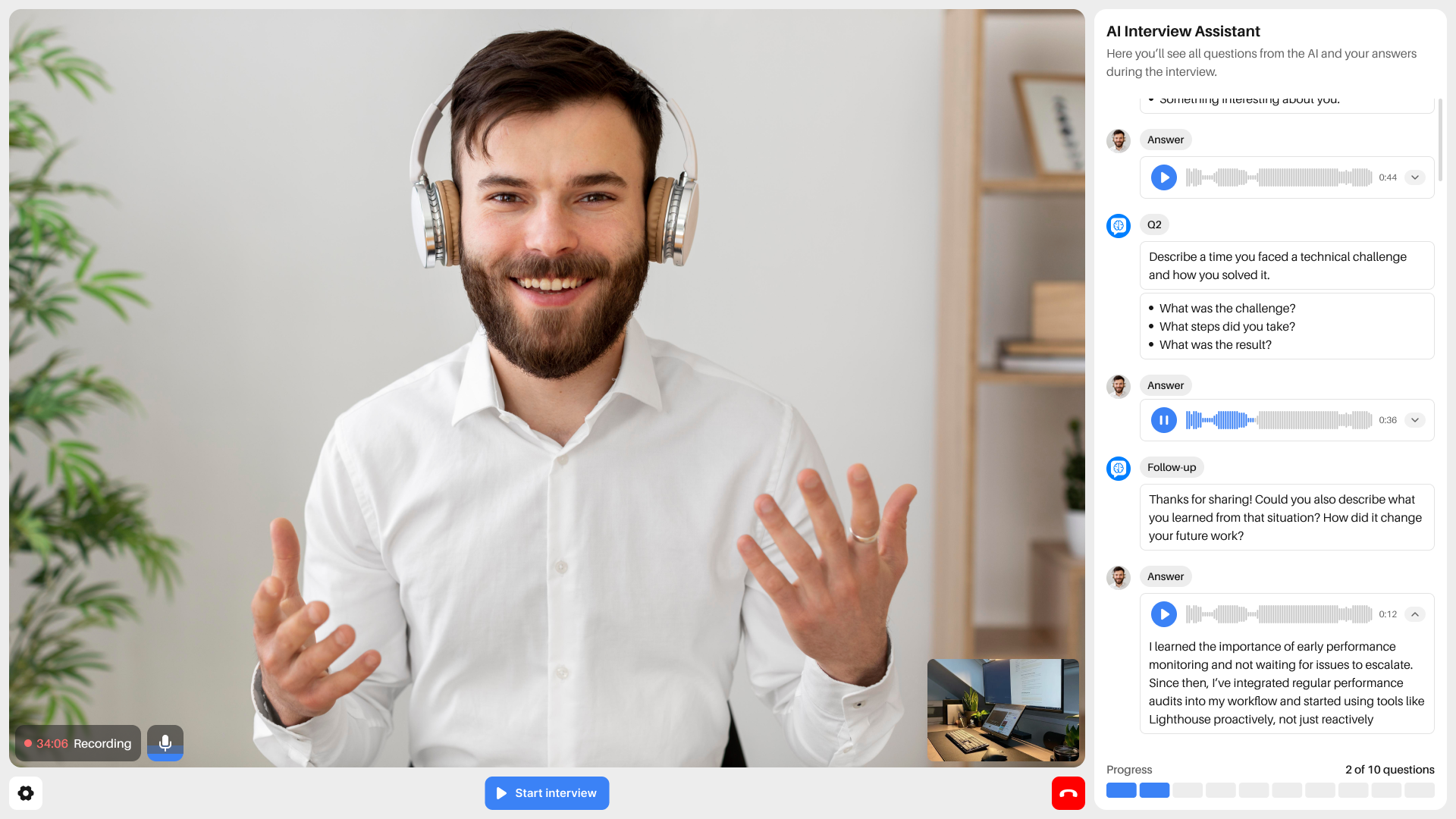Viewport: 1456px width, 819px height.
Task: Collapse the 0:12 answer transcript
Action: 1414,614
